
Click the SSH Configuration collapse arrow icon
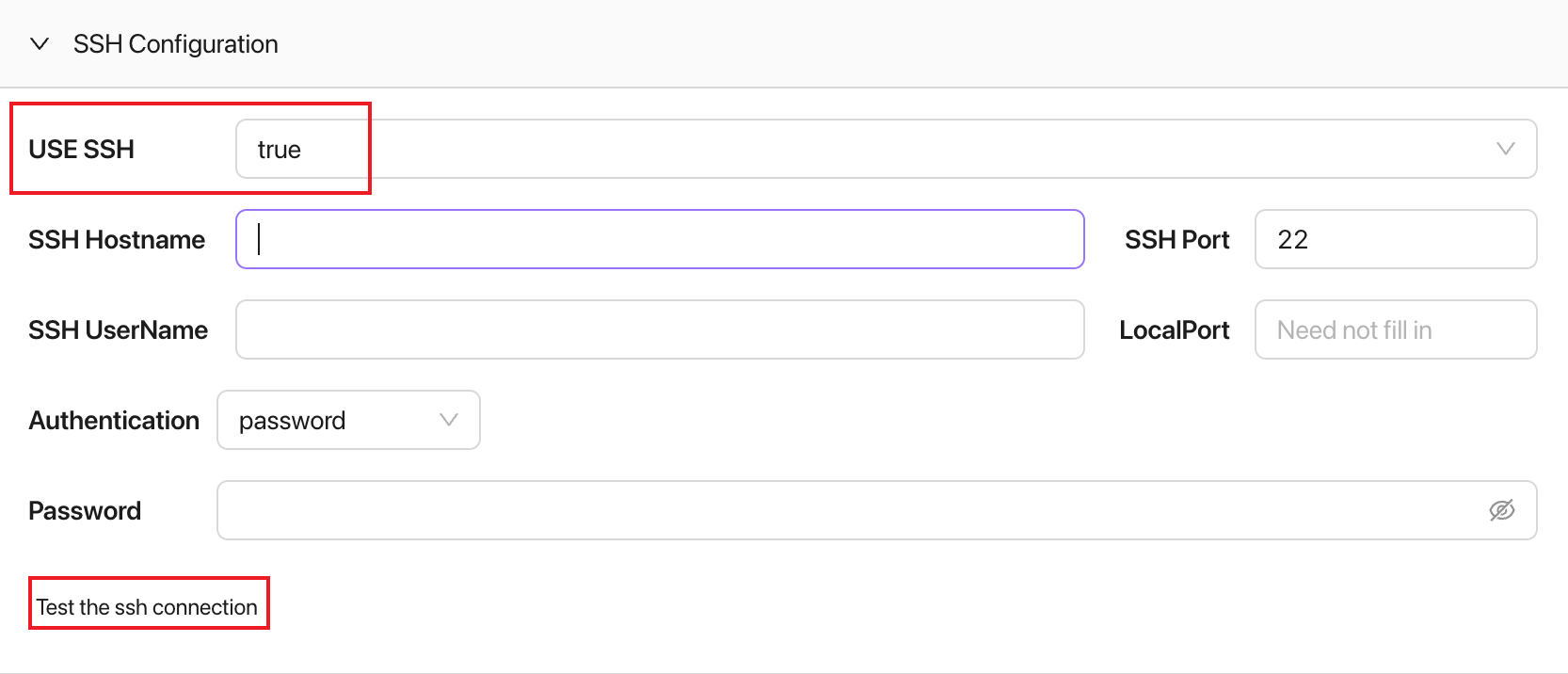point(39,43)
